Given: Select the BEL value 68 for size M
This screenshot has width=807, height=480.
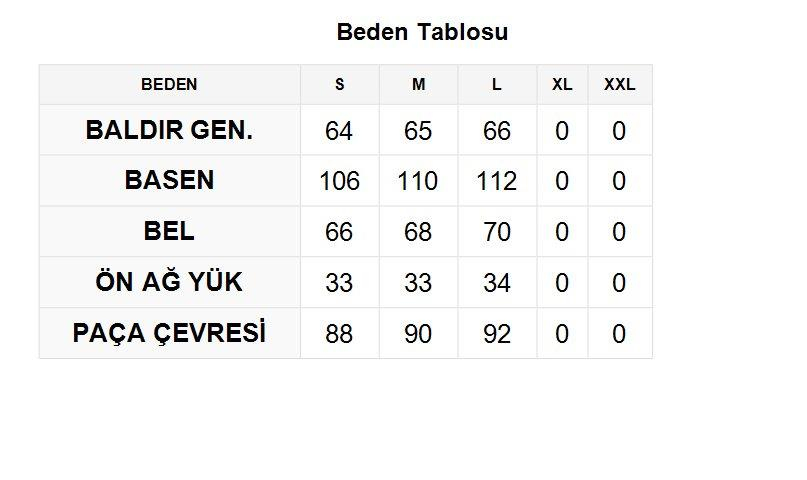Looking at the screenshot, I should (418, 233).
